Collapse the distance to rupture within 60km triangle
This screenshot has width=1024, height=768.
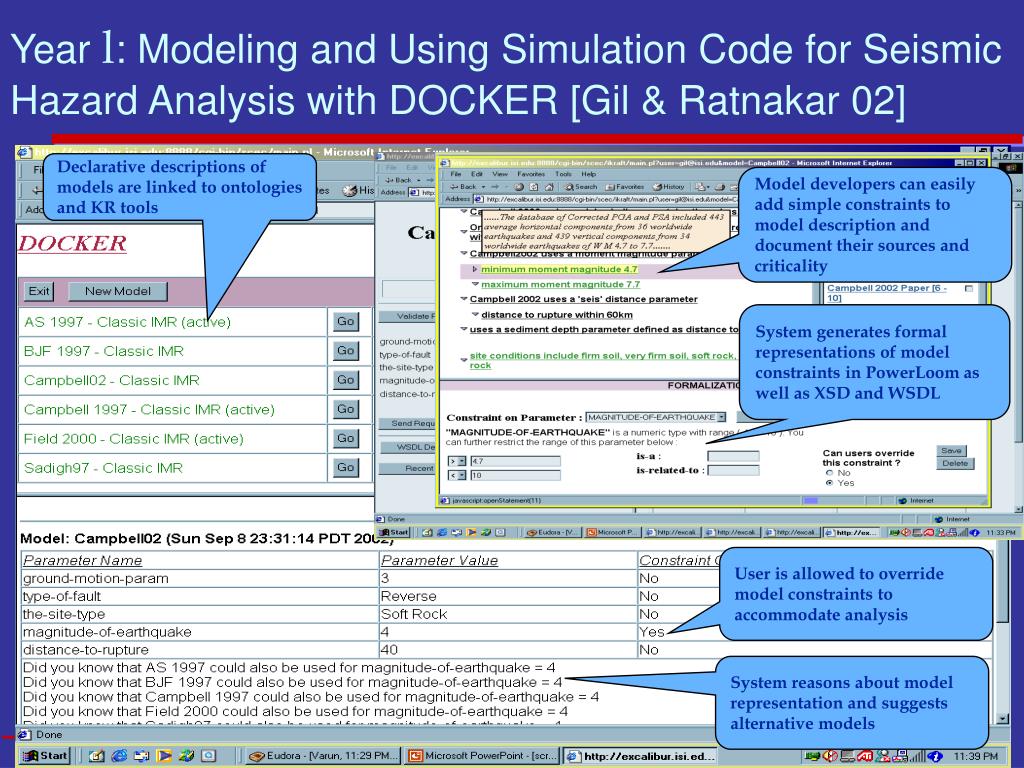475,314
